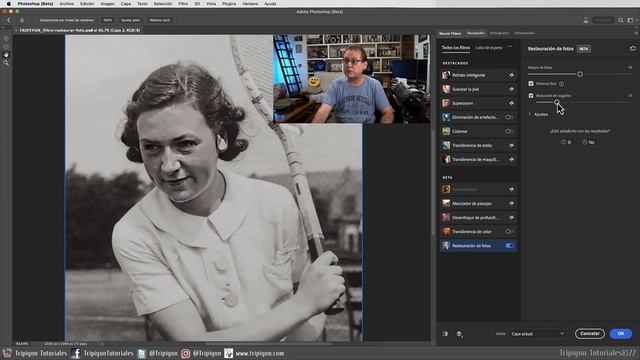640x360 pixels.
Task: Click the three-dots more options in filter list
Action: pyautogui.click(x=509, y=47)
